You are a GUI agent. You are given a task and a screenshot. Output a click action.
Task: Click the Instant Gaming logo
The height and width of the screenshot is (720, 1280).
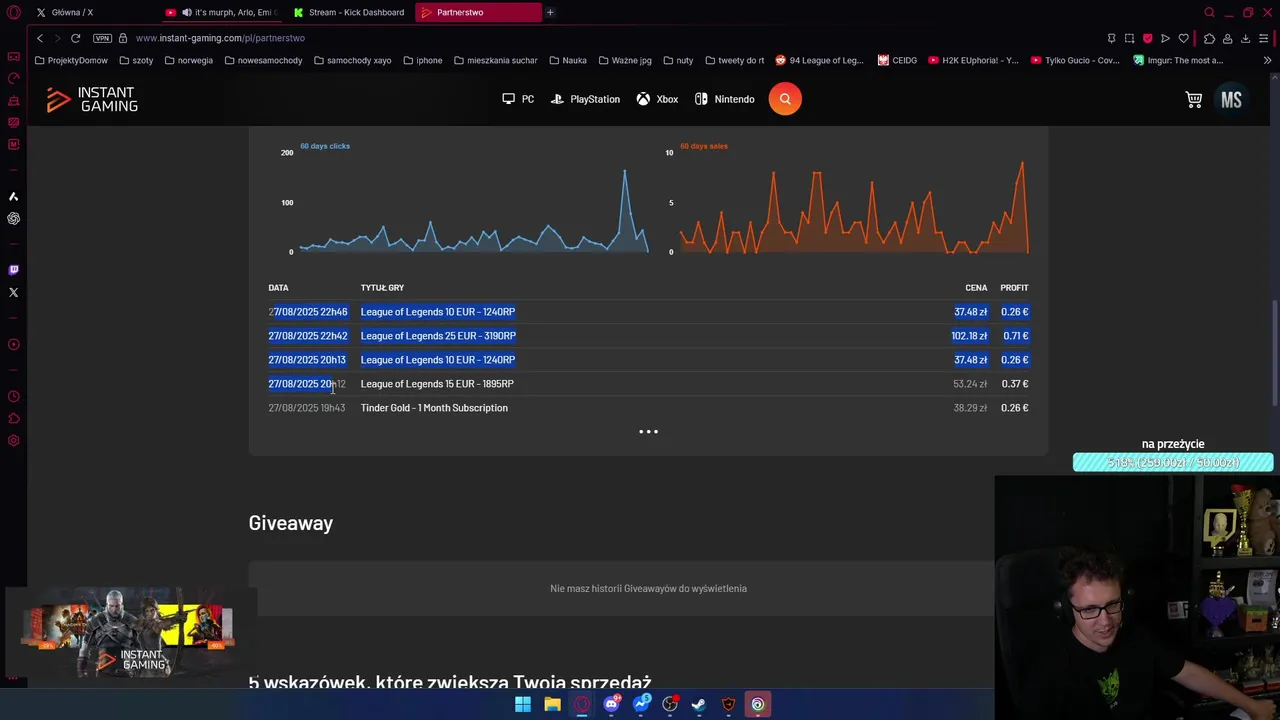92,99
